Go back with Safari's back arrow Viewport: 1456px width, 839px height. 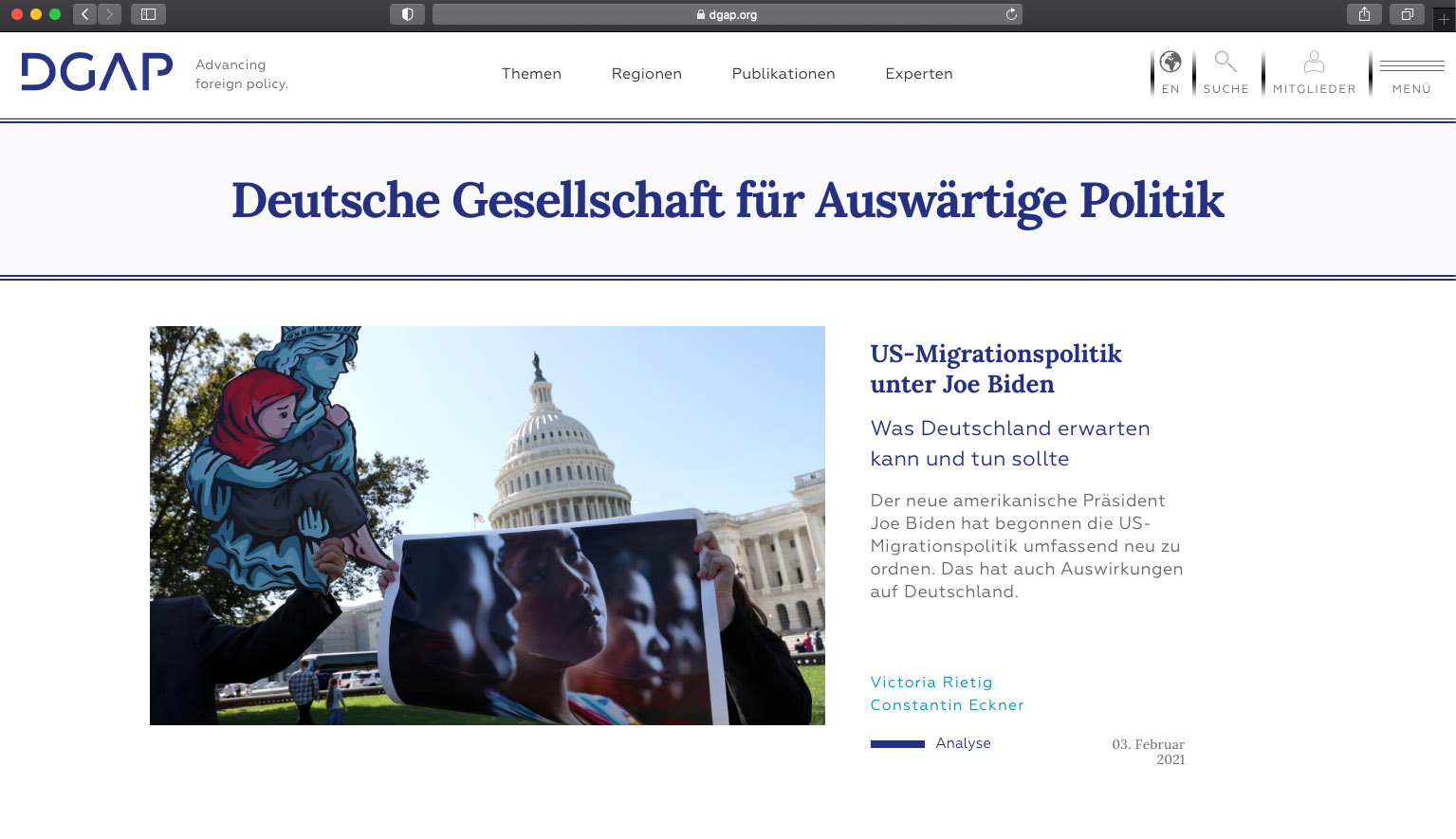coord(85,14)
